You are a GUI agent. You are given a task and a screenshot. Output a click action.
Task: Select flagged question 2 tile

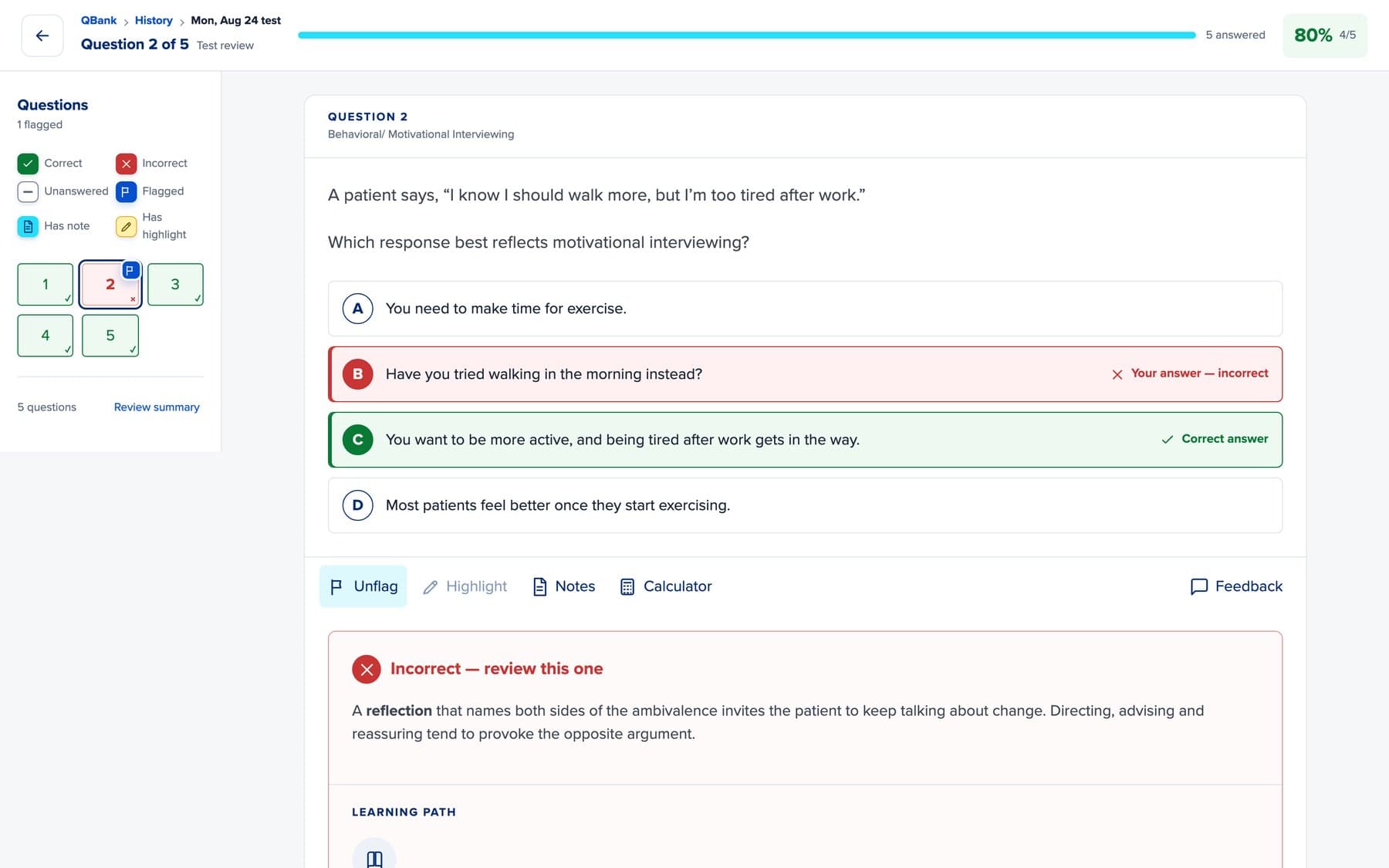click(110, 284)
